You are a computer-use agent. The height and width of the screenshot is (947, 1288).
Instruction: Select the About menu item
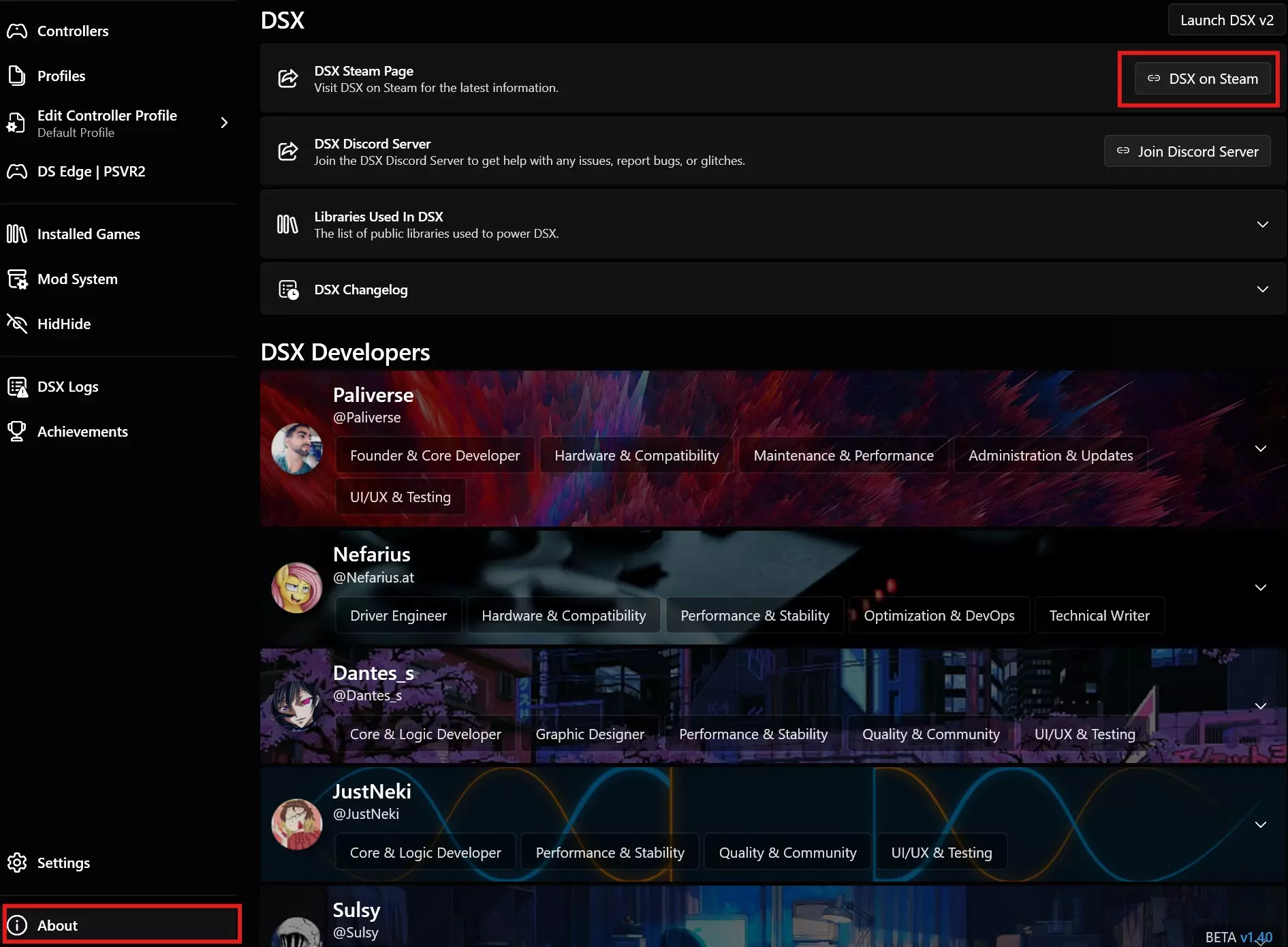(x=121, y=925)
